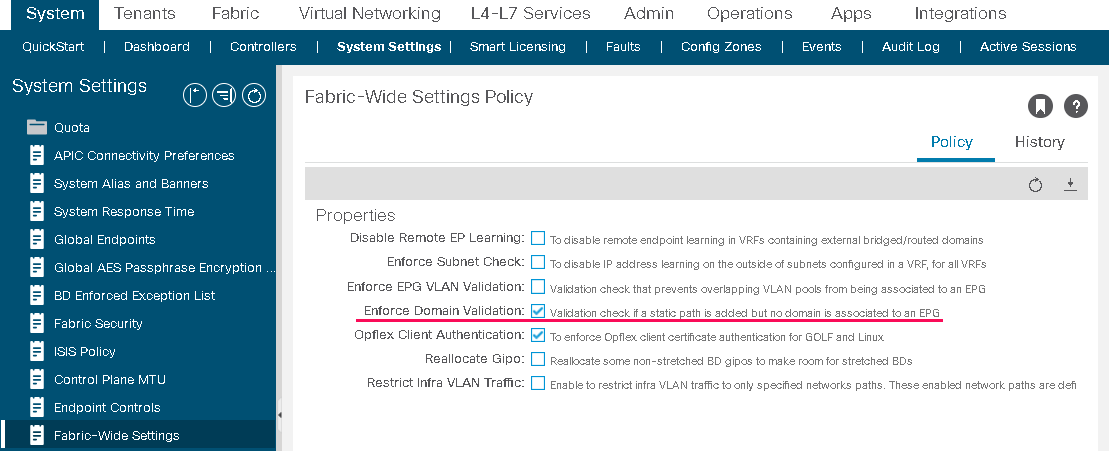Screen dimensions: 1109x451
Task: Open the Faults link in submenu bar
Action: (623, 47)
